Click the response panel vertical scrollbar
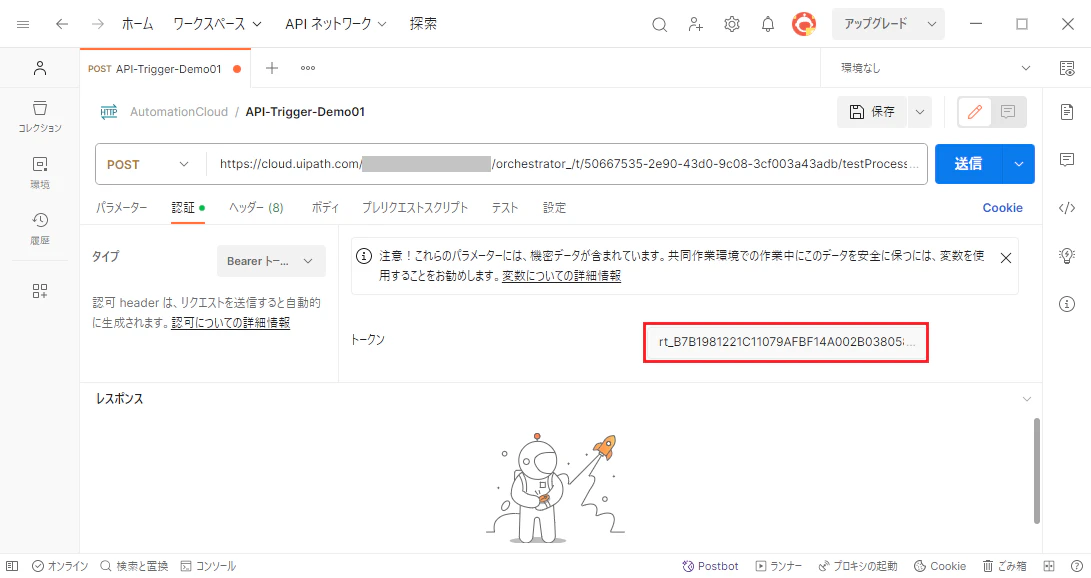This screenshot has height=578, width=1091. [1037, 471]
